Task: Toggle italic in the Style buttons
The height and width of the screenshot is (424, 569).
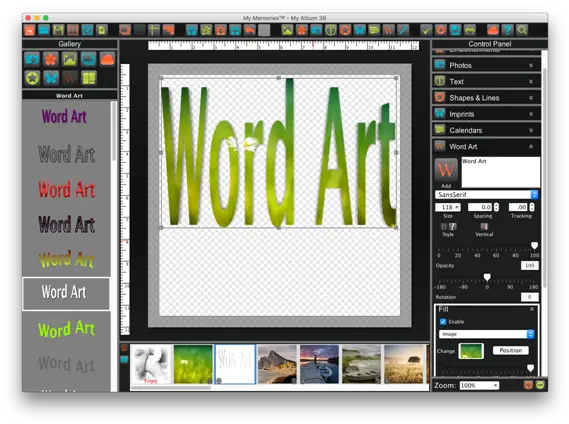Action: tap(453, 227)
